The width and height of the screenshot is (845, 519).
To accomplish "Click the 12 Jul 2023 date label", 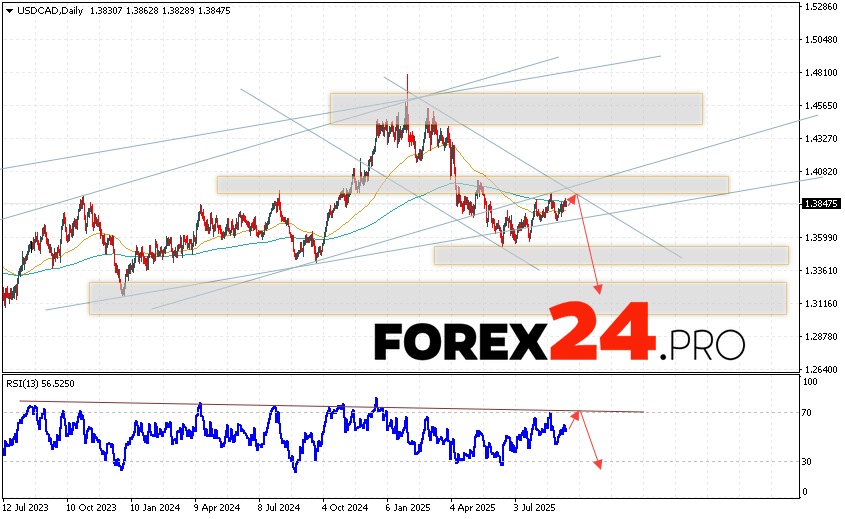I will coord(26,508).
